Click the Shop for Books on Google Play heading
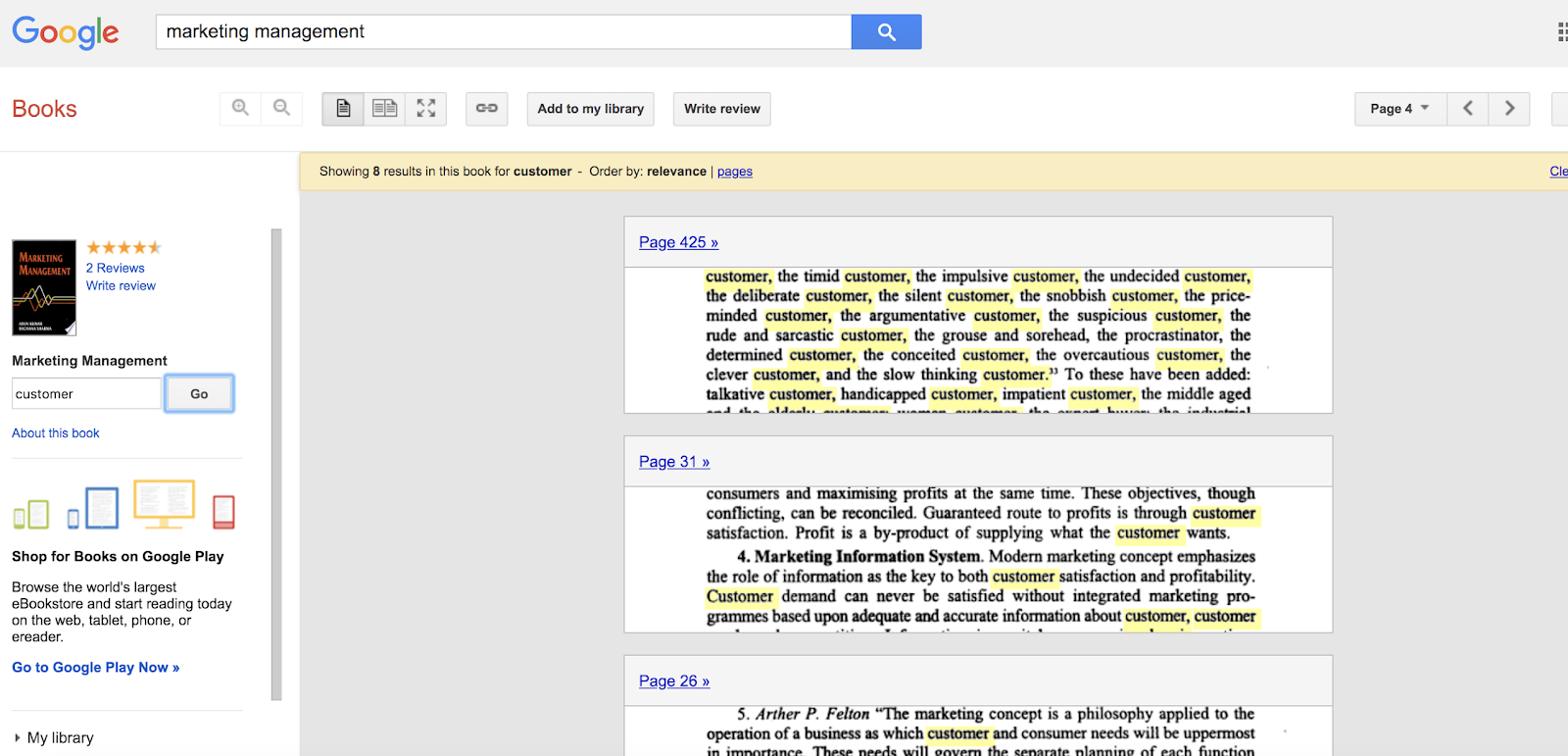The height and width of the screenshot is (756, 1568). point(118,556)
